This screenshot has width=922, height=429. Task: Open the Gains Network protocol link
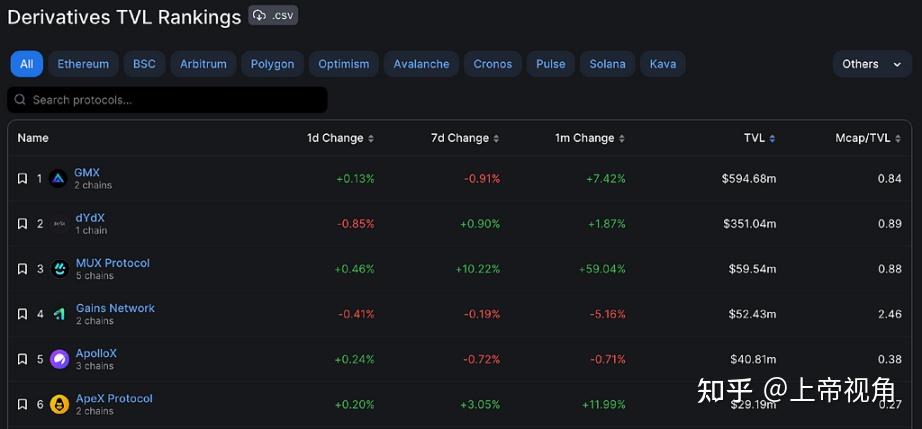click(x=115, y=308)
